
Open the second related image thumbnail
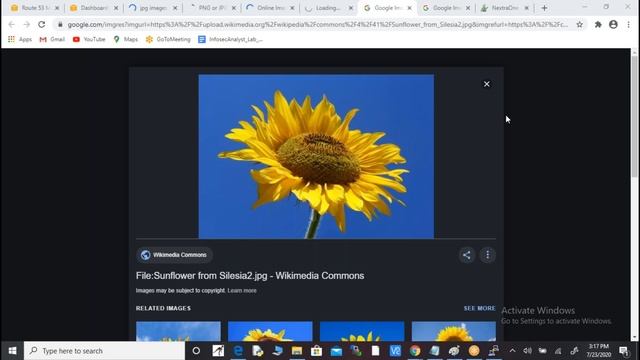tap(270, 331)
